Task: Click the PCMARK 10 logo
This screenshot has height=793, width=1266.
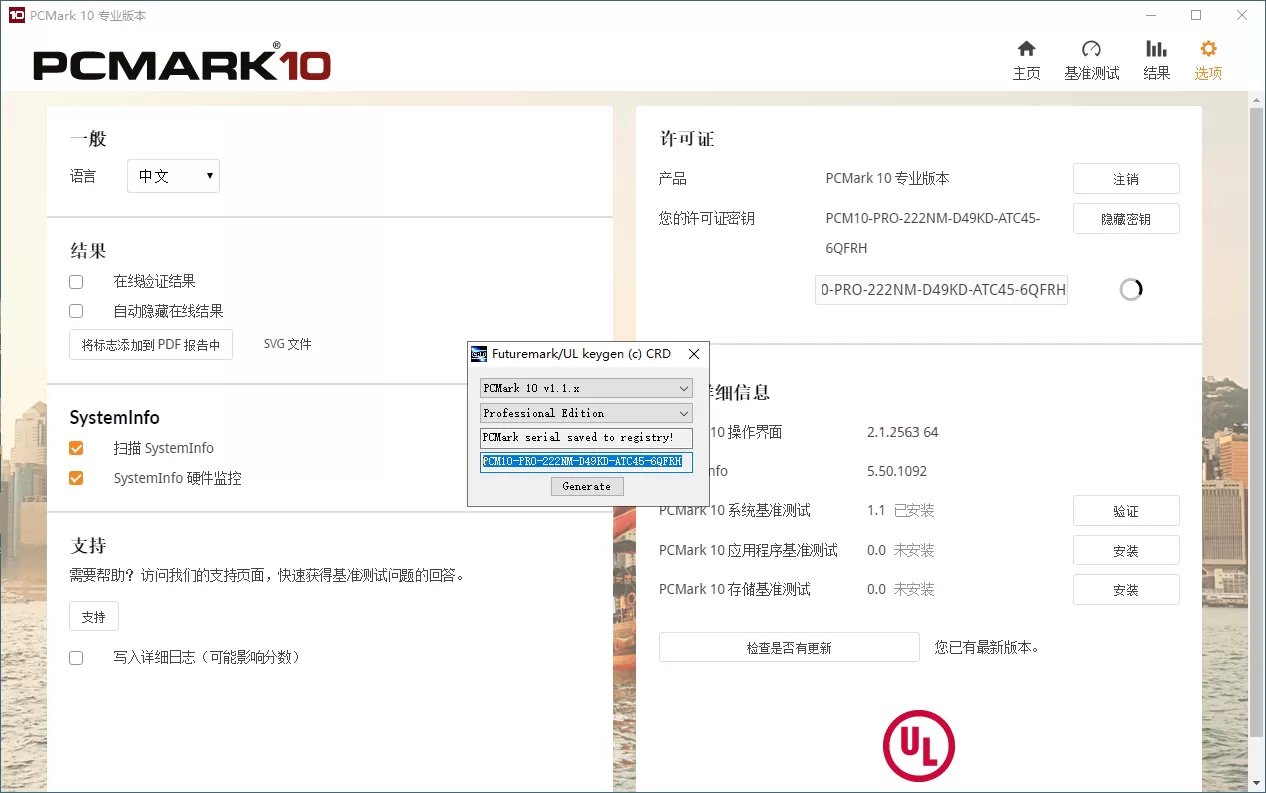Action: point(180,62)
